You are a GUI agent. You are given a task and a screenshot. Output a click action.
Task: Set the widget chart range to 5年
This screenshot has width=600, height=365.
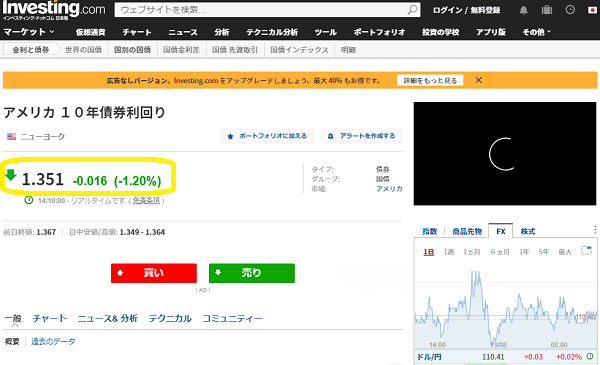pos(543,252)
